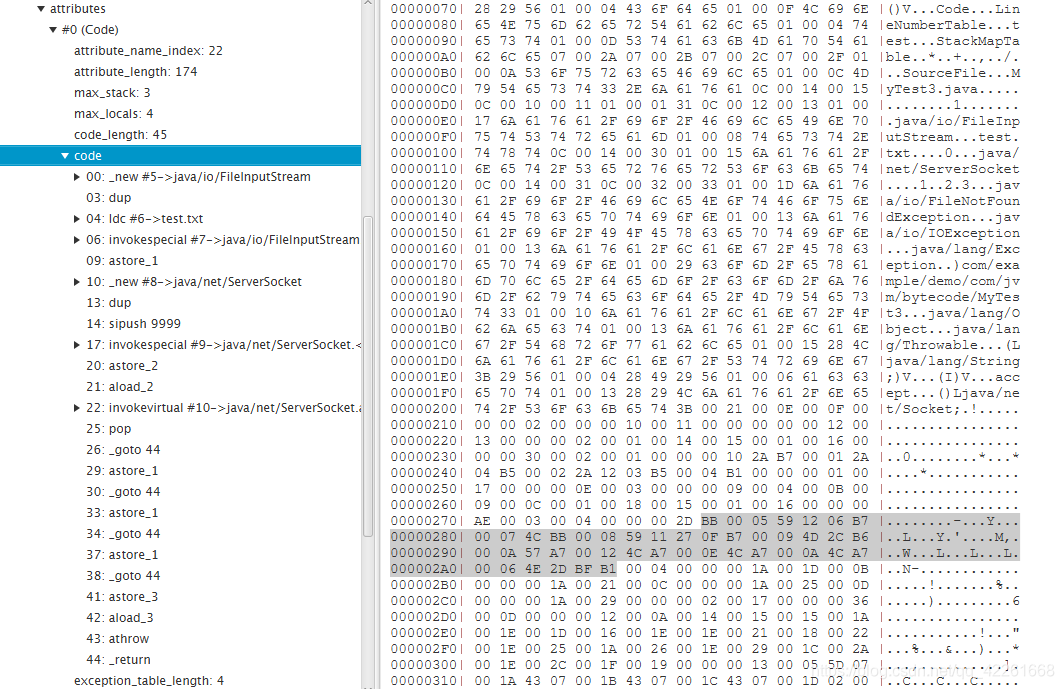Click the tree panel vertical scrollbar thumb
1064x689 pixels.
click(368, 377)
